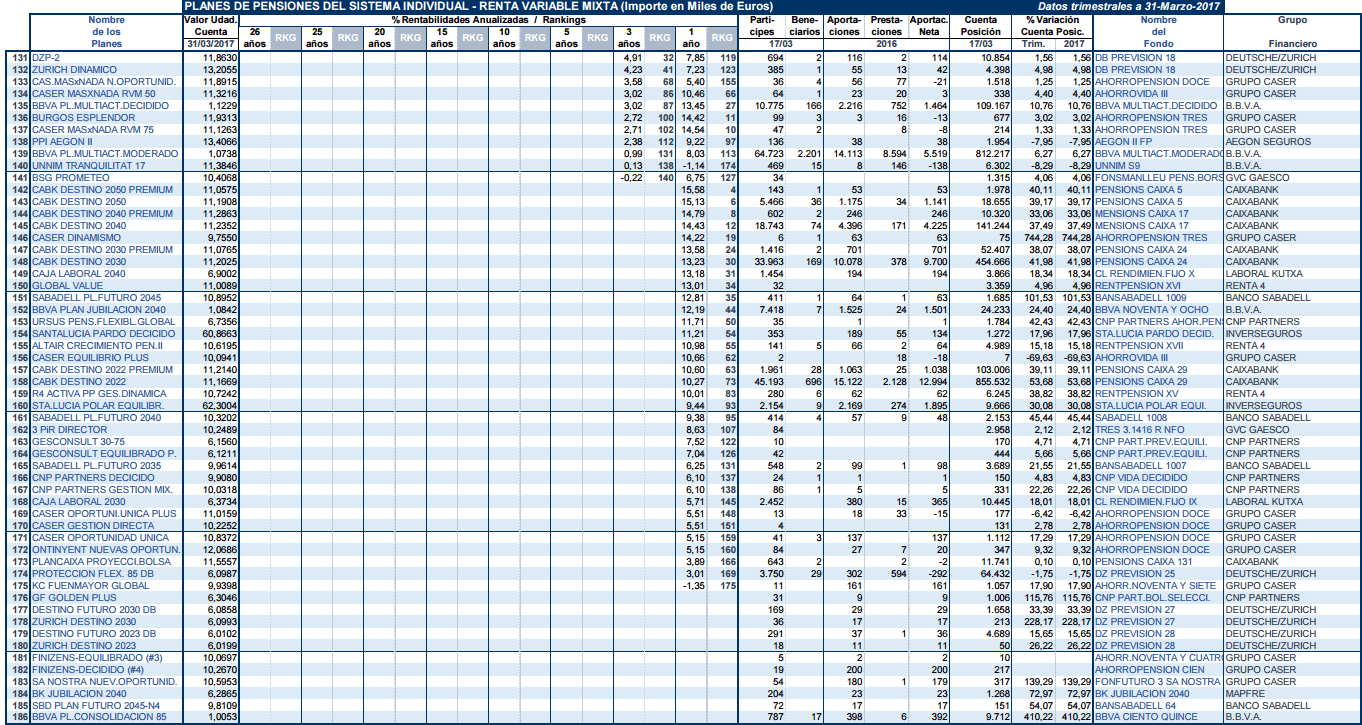The height and width of the screenshot is (725, 1362).
Task: Click the 'Cuenta Posición' column header
Action: [x=982, y=26]
